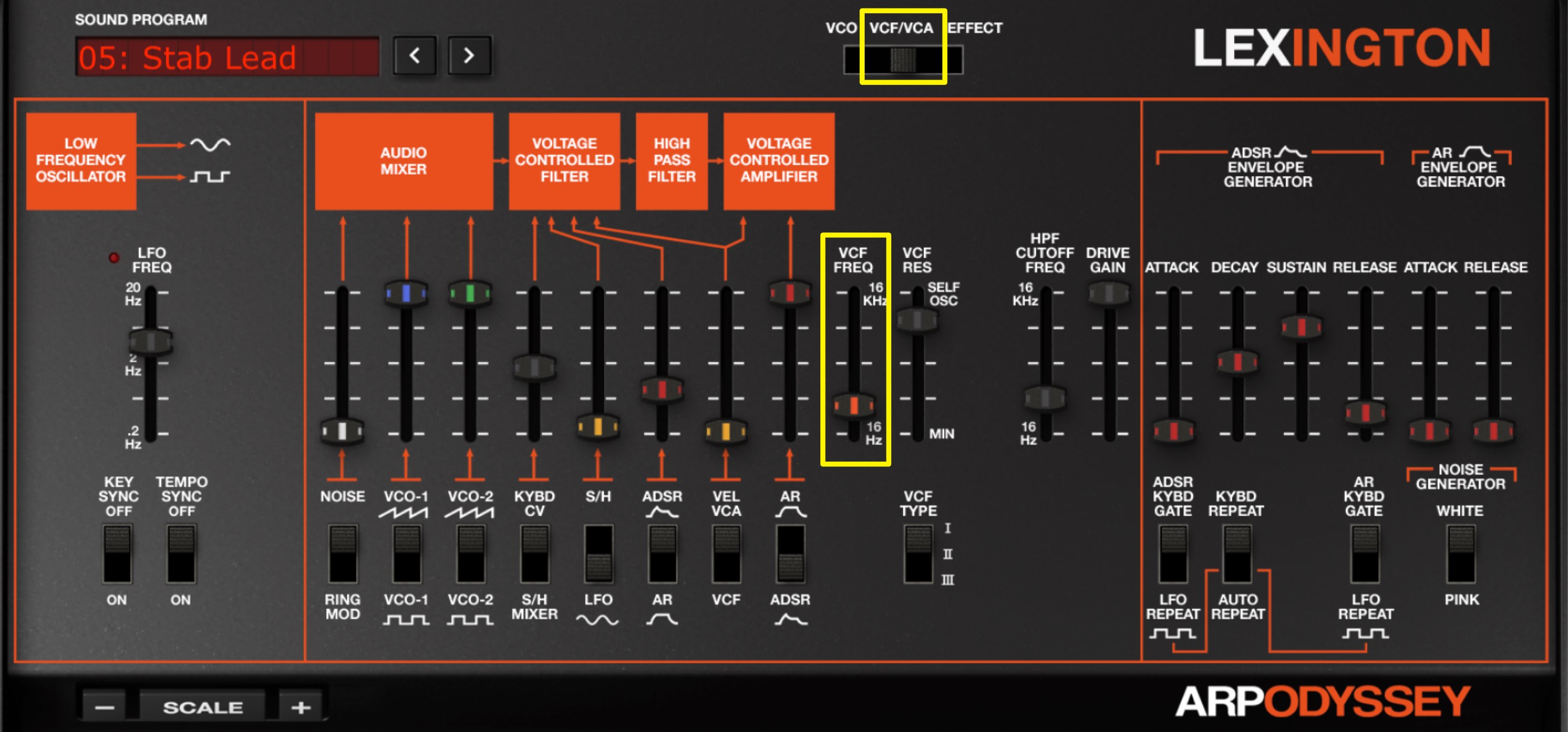1568x732 pixels.
Task: Click the LFO sine icon below S/H switch
Action: point(597,620)
